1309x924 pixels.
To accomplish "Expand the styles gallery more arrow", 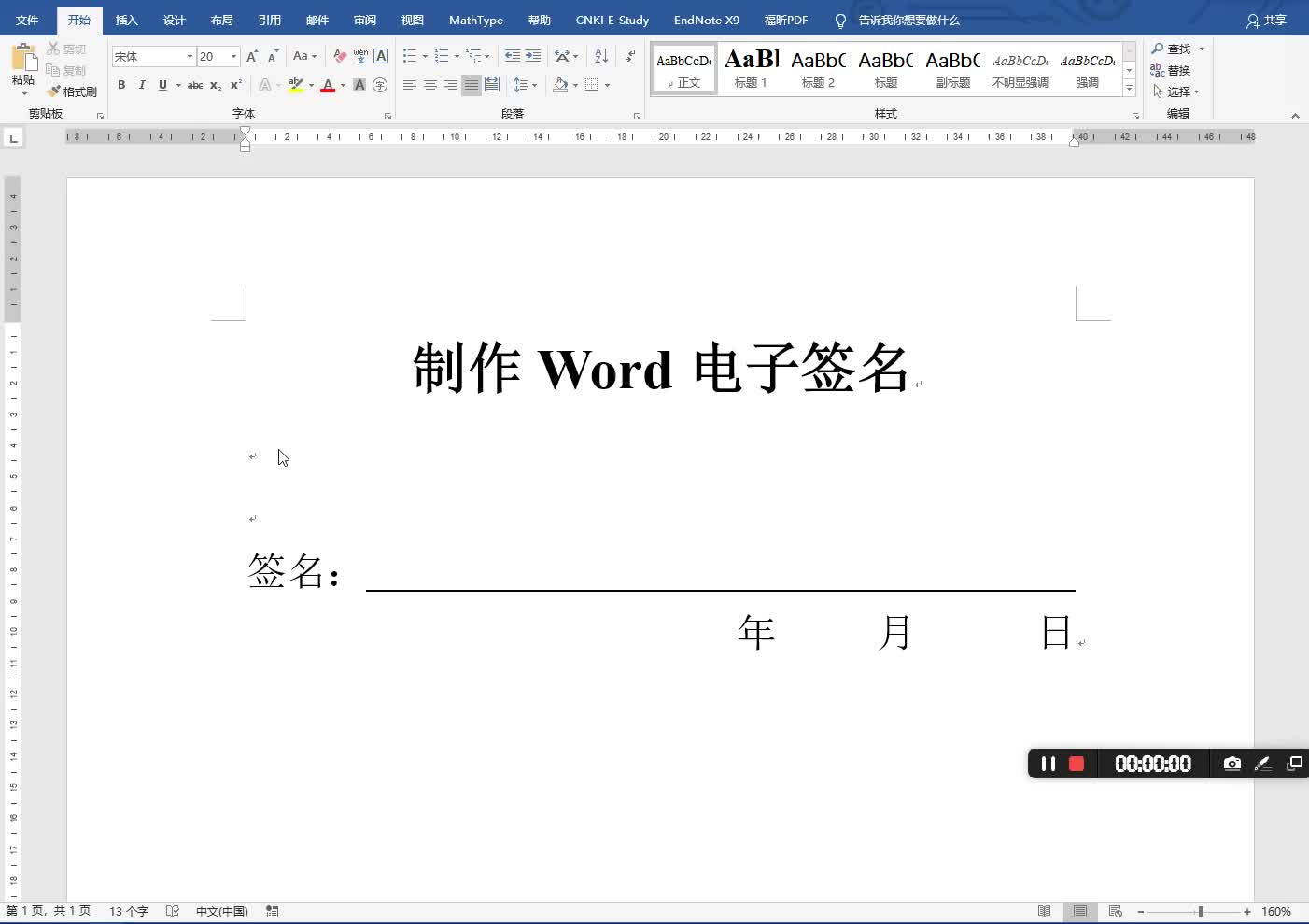I will [1129, 88].
